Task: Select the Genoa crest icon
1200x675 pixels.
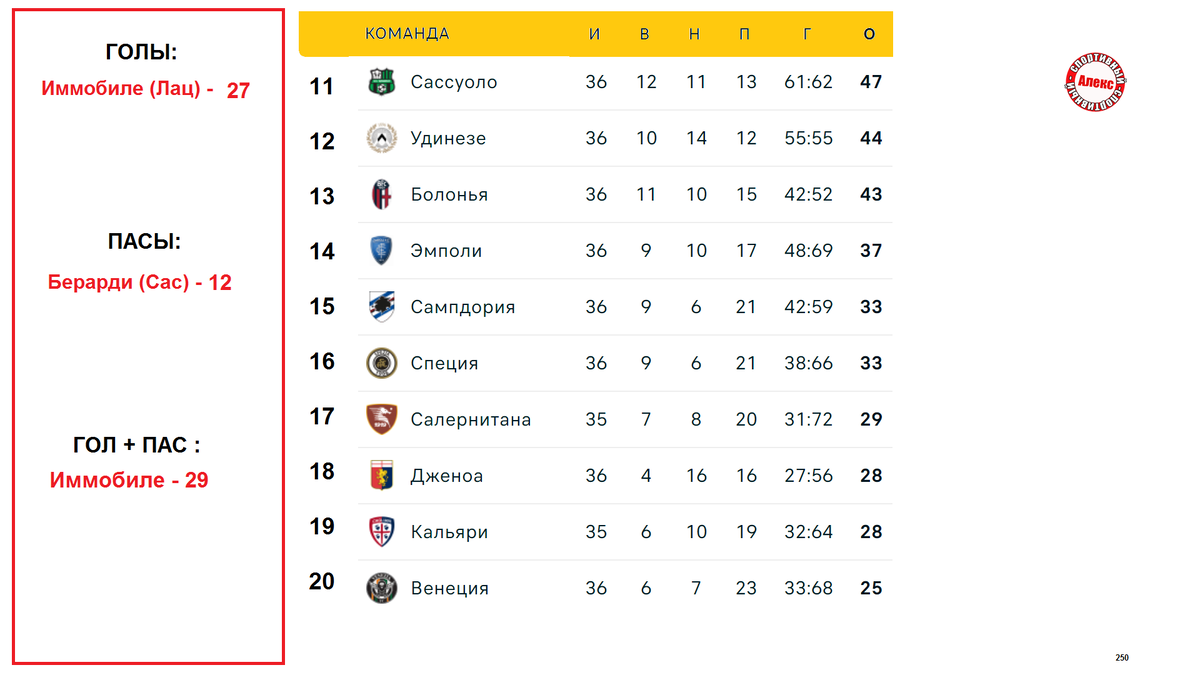Action: [x=382, y=475]
